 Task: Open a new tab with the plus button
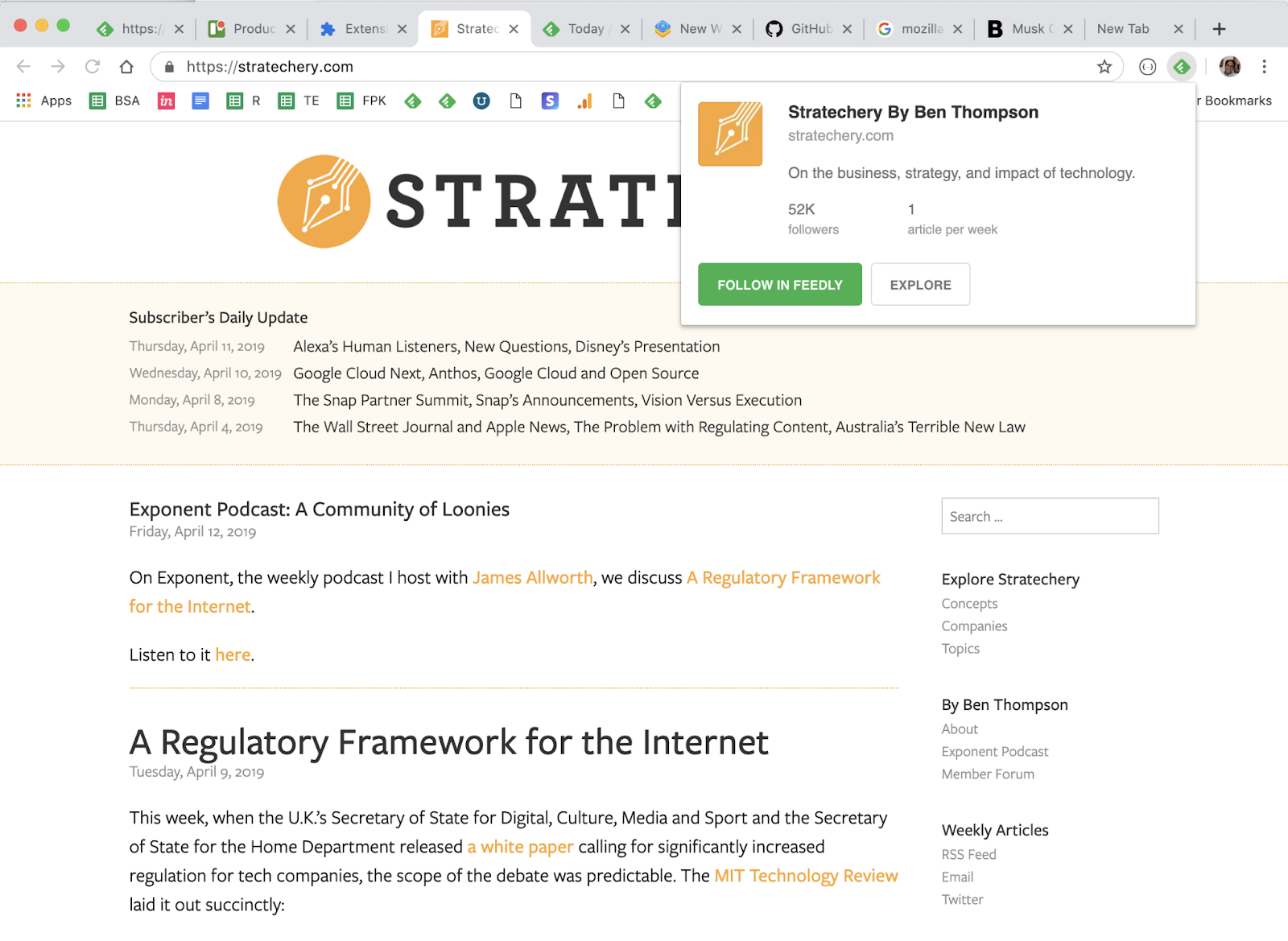click(1220, 29)
